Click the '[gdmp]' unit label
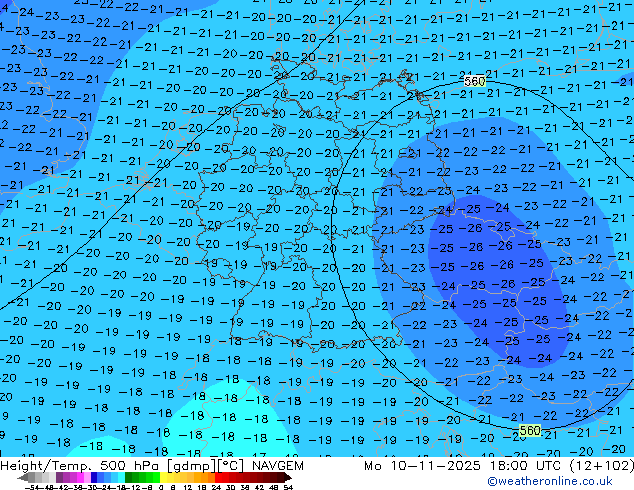 click(192, 466)
